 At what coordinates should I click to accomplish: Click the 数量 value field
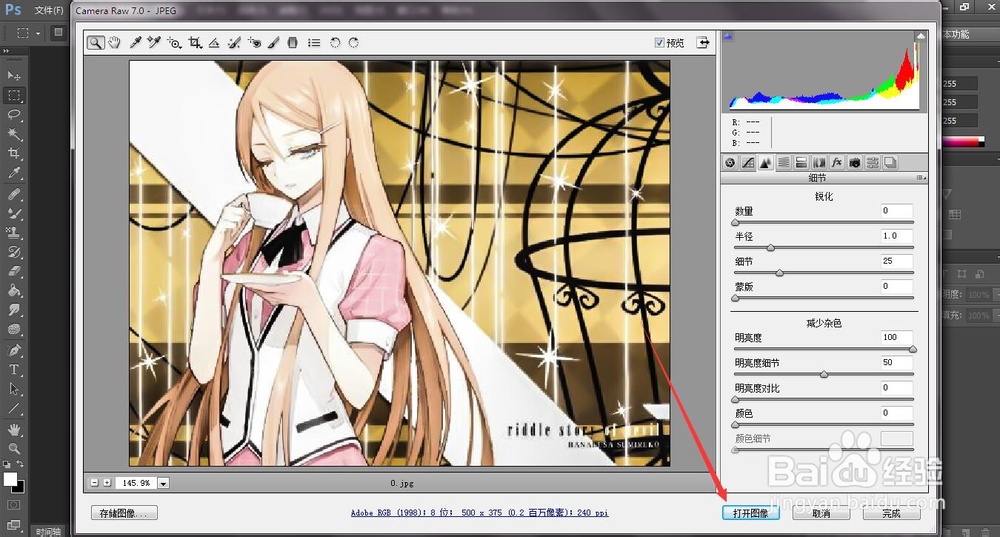[897, 210]
